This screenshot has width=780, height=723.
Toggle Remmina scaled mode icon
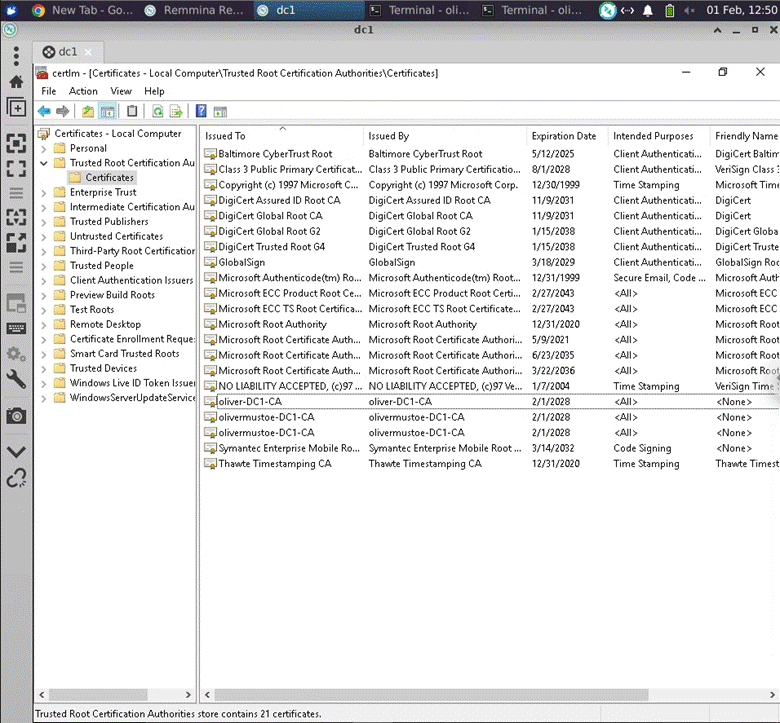(16, 242)
